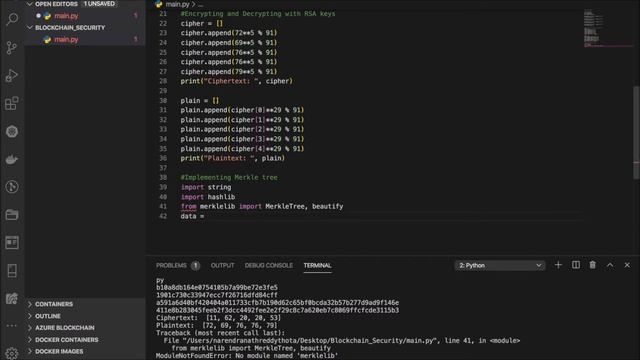Show additional views via ellipsis icon
This screenshot has height=360, width=640.
(12, 325)
